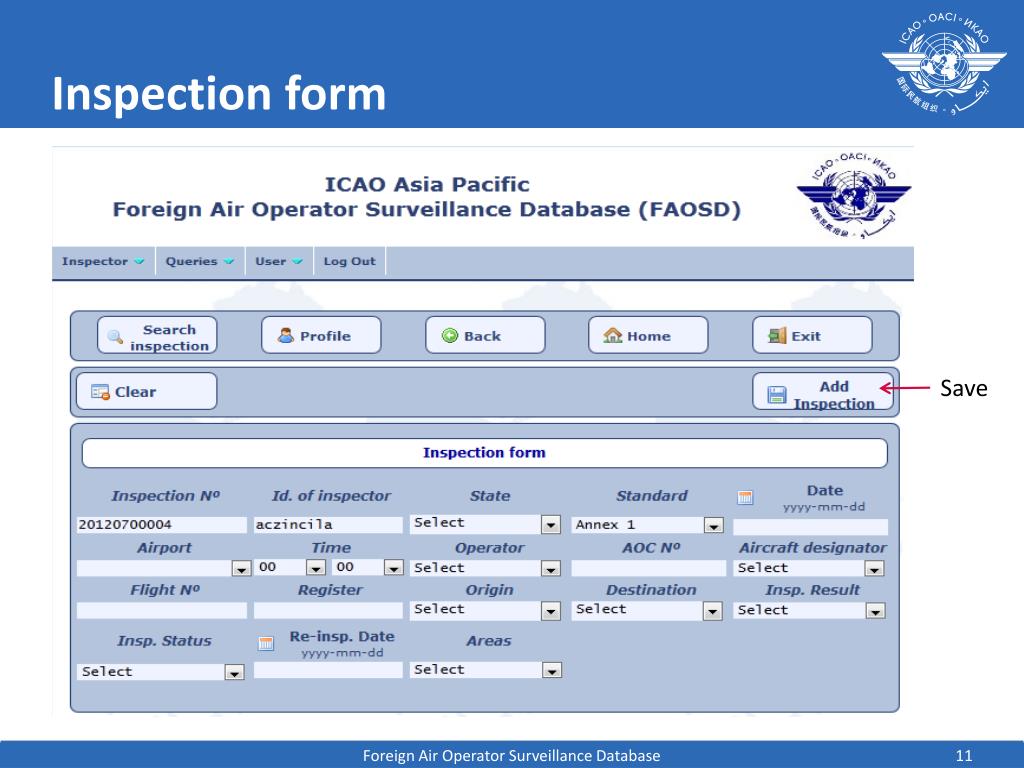Click the Search inspection magnifier icon
Image resolution: width=1024 pixels, height=768 pixels.
pos(115,337)
